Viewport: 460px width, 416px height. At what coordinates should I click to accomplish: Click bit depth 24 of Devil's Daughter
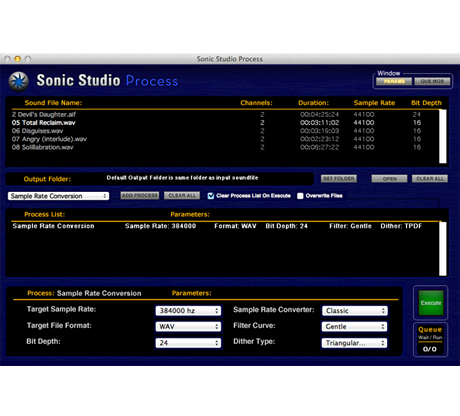coord(417,114)
